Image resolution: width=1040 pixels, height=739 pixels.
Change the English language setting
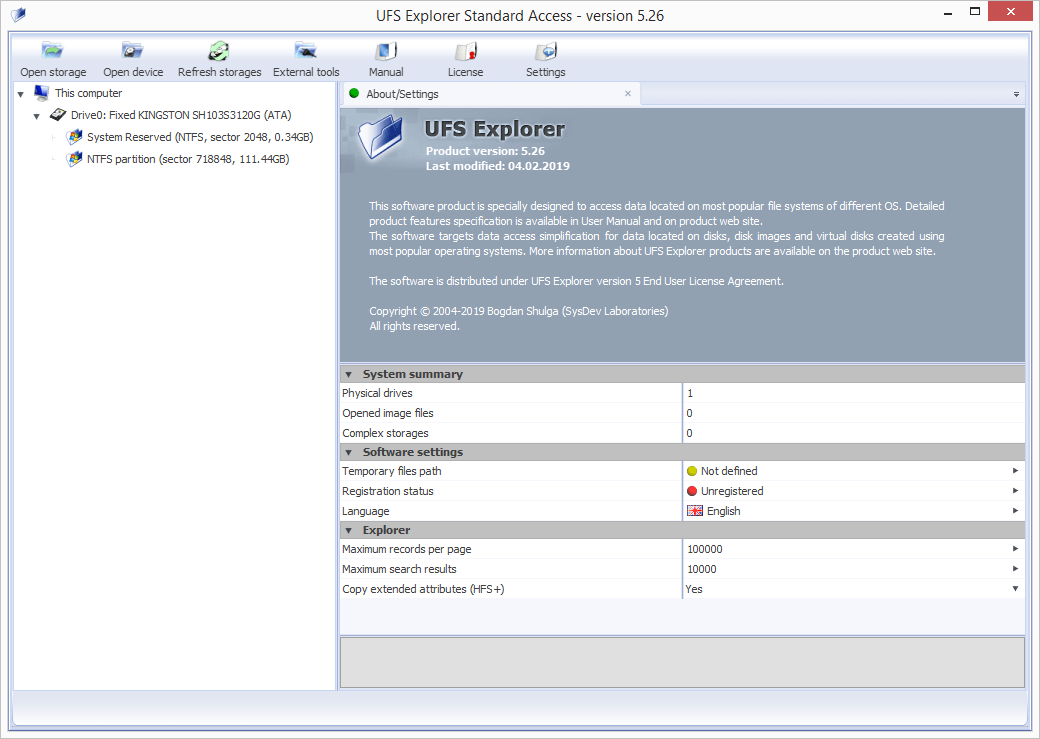coord(723,511)
